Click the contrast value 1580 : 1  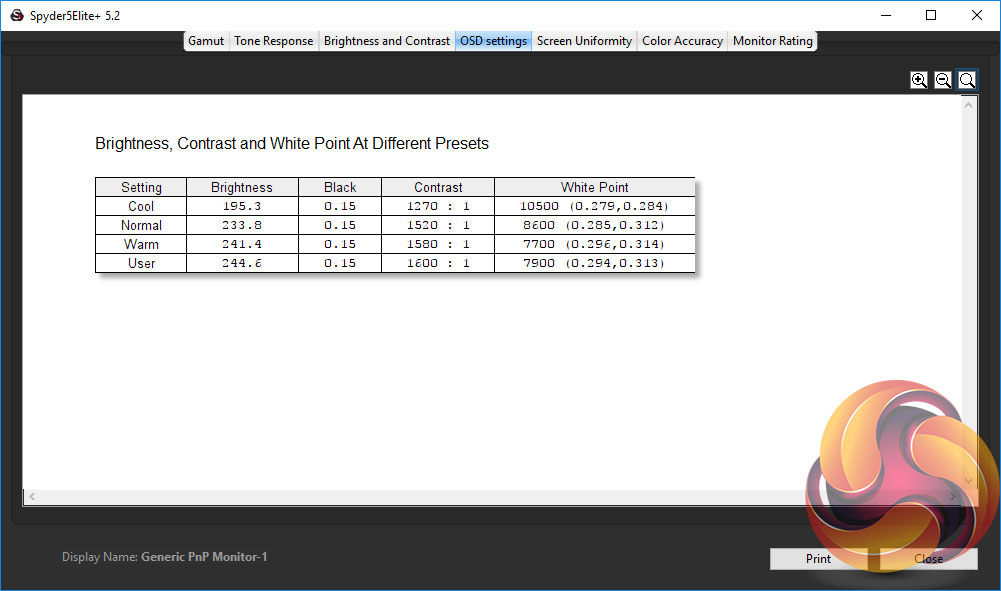(438, 244)
